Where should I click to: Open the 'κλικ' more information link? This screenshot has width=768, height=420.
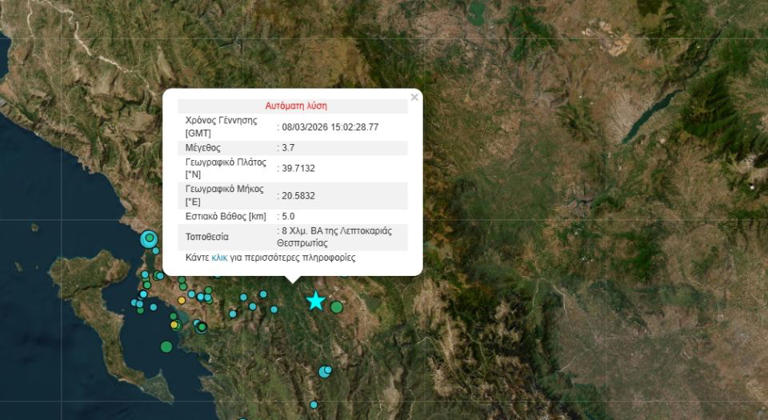pyautogui.click(x=219, y=257)
